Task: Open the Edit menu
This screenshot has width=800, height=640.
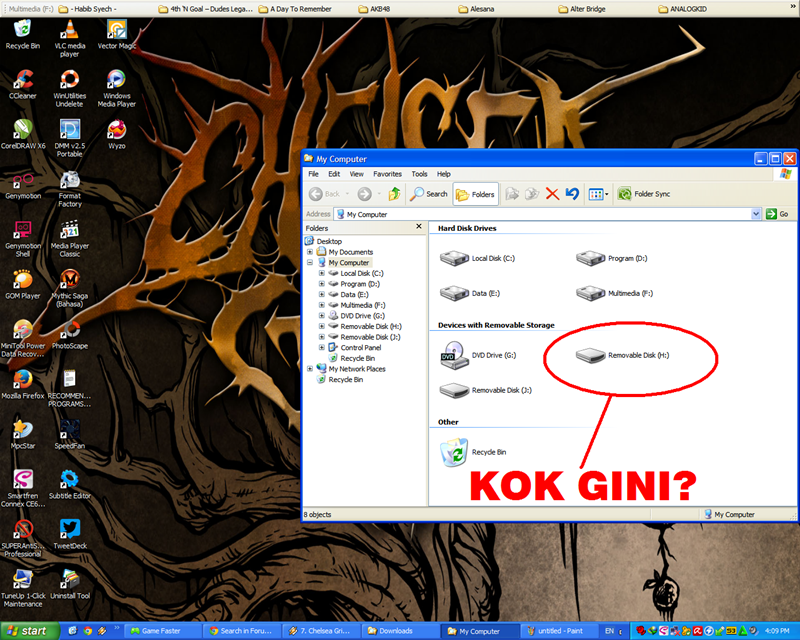Action: pyautogui.click(x=334, y=174)
